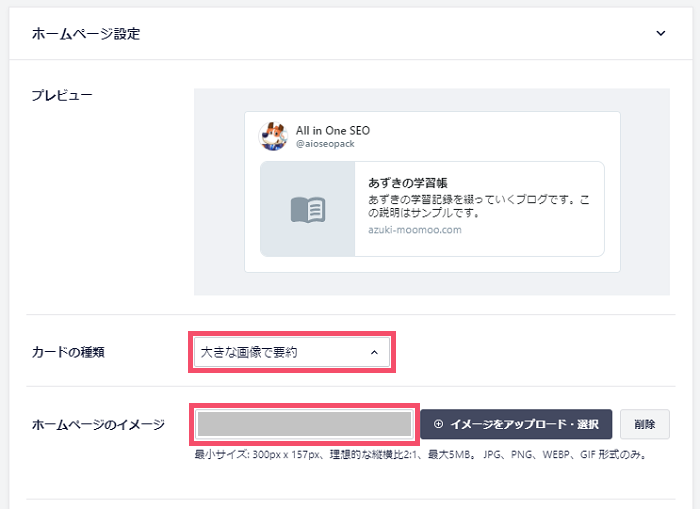700x509 pixels.
Task: Click the 削除 button
Action: click(645, 424)
